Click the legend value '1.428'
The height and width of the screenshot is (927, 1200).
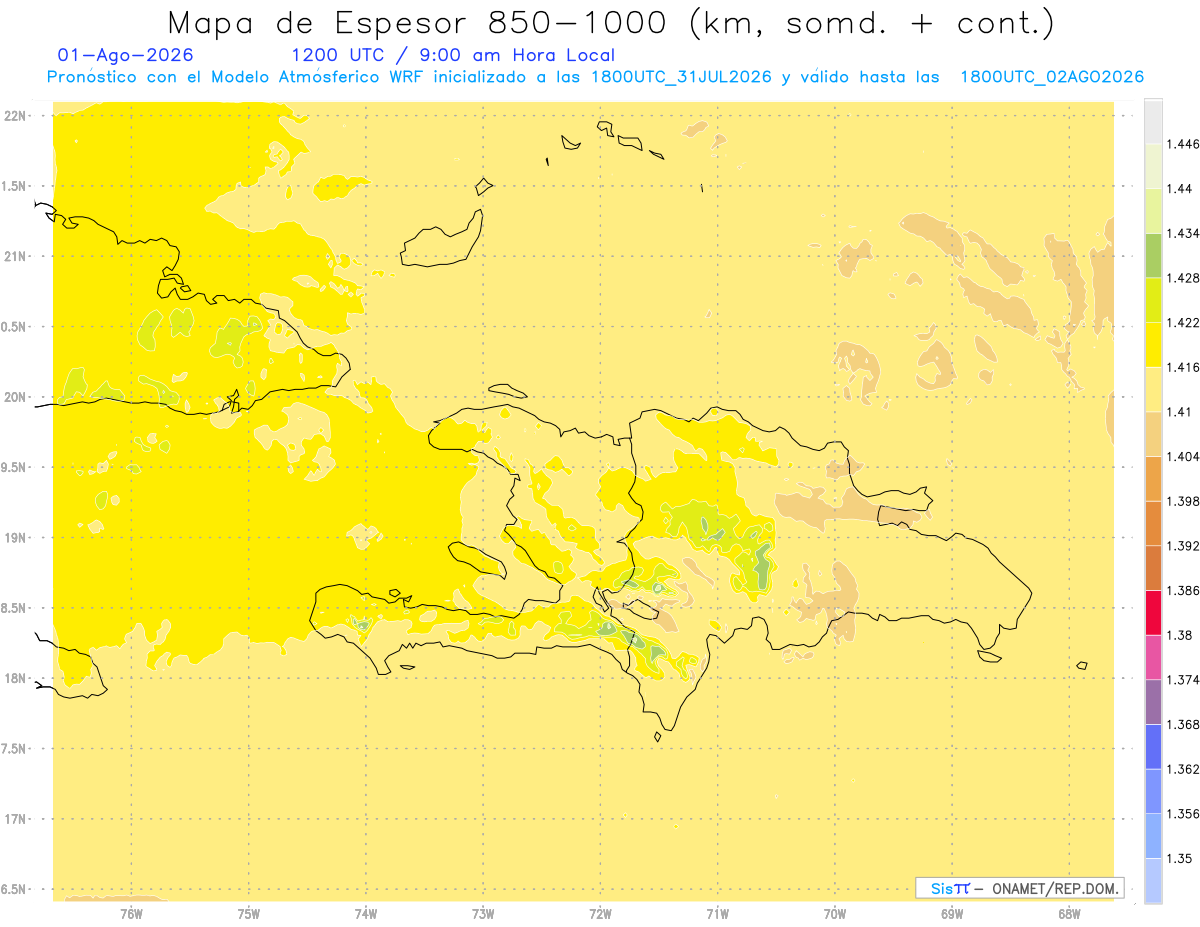(1184, 278)
